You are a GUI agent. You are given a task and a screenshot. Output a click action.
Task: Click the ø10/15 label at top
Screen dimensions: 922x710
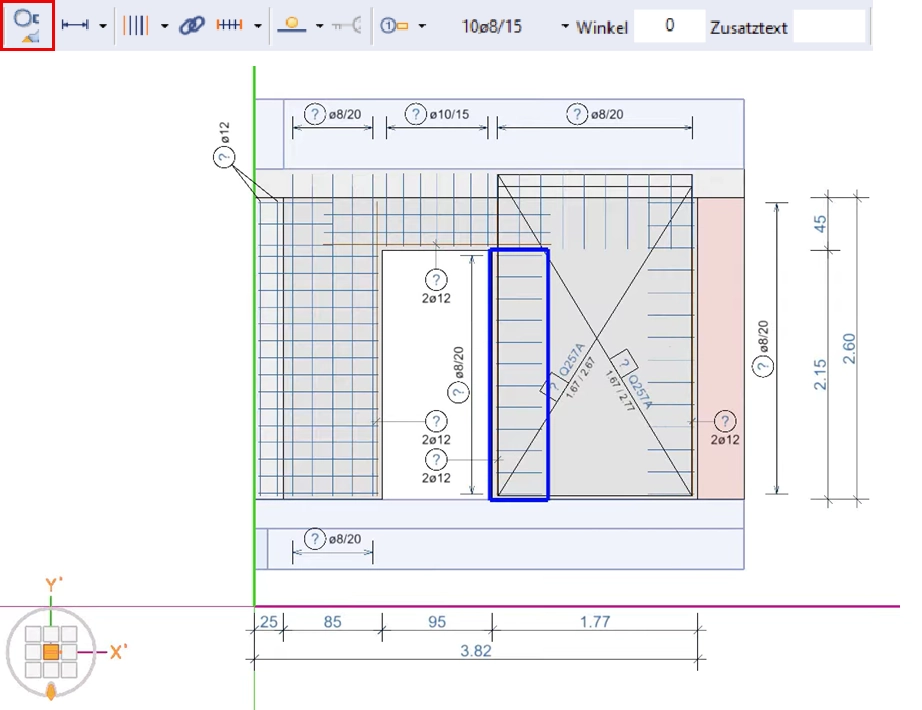point(449,115)
